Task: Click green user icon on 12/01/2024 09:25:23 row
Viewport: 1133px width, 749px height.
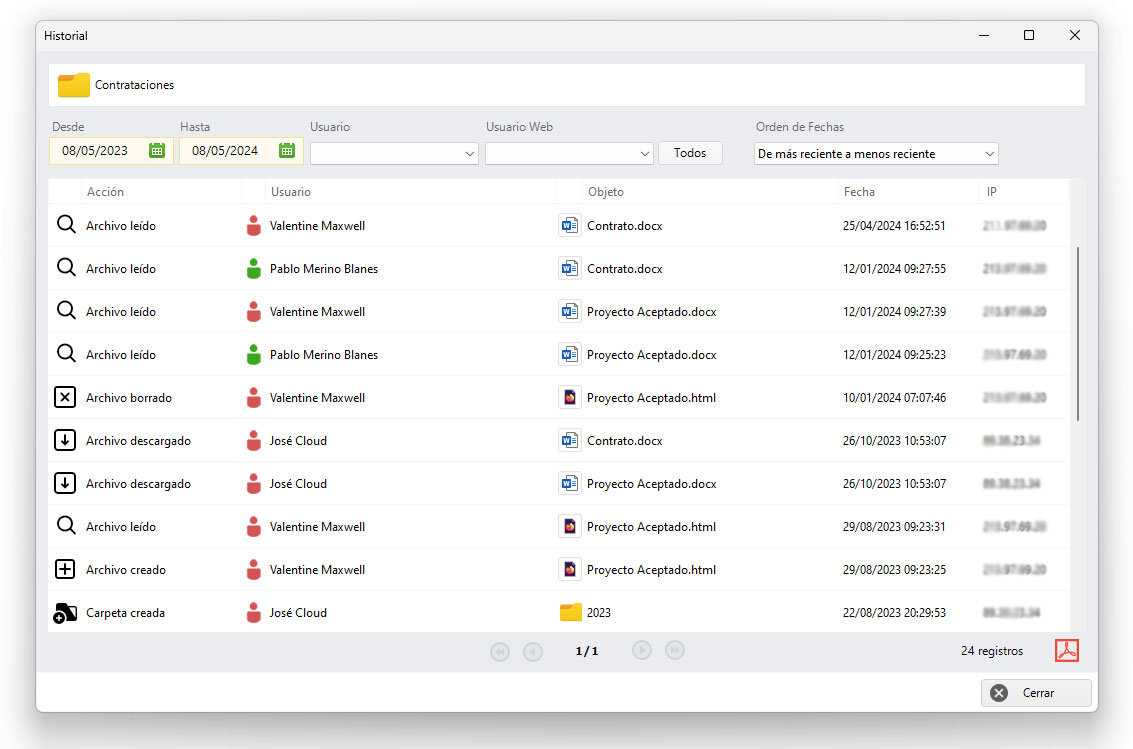Action: (254, 354)
